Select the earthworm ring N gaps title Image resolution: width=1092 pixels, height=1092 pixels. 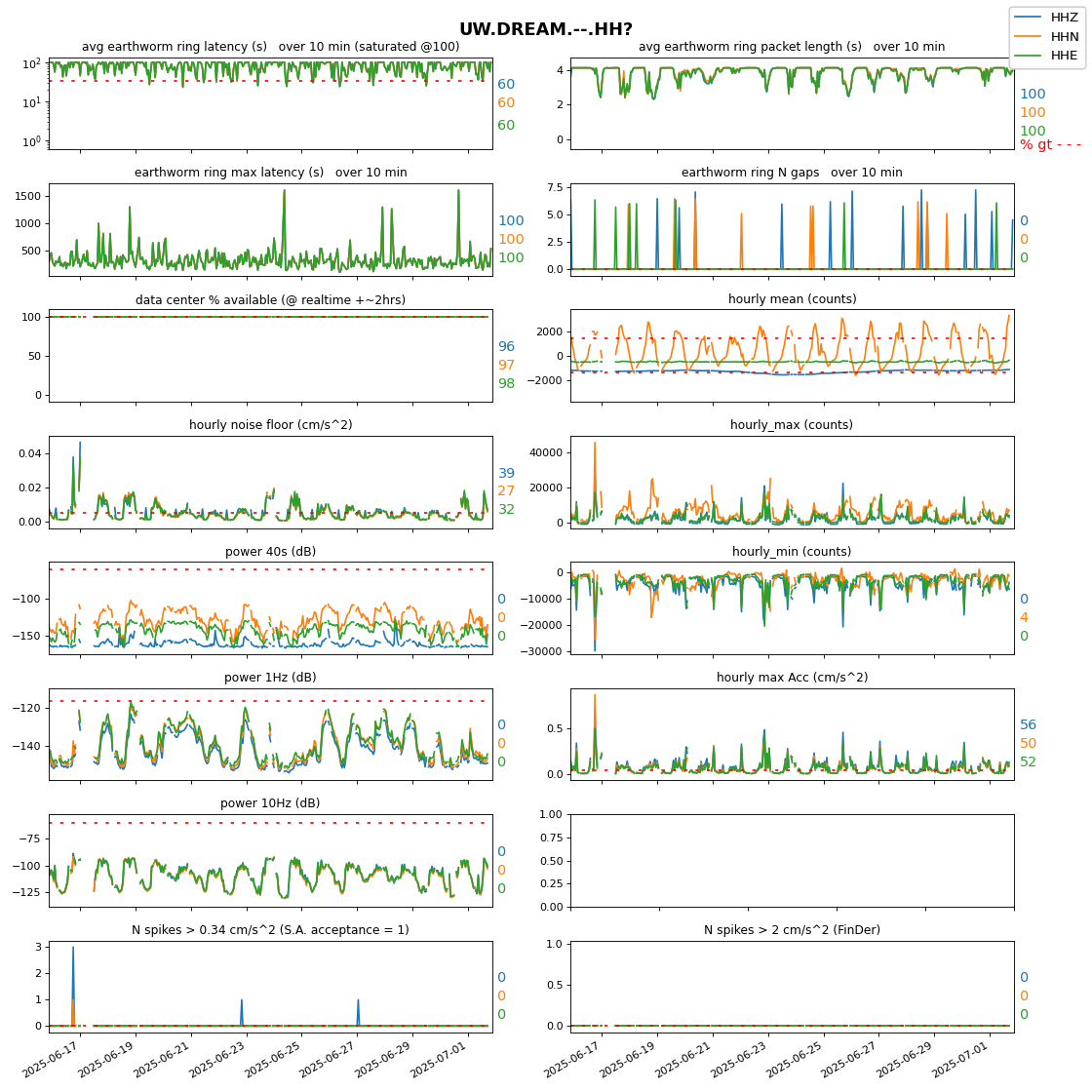tap(792, 172)
